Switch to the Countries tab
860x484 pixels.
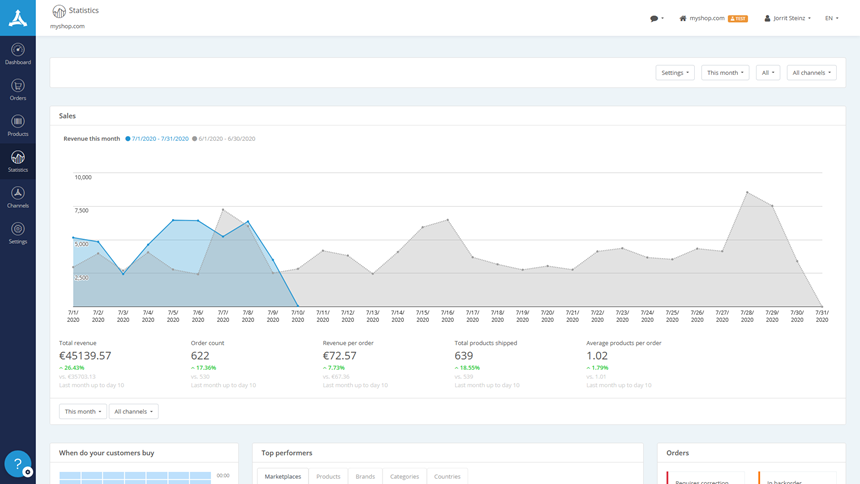[447, 476]
